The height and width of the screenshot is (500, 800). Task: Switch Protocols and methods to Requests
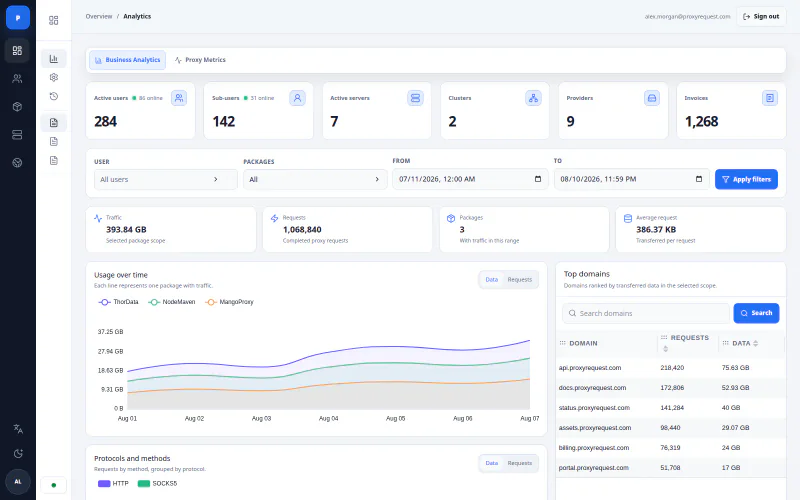click(x=520, y=463)
